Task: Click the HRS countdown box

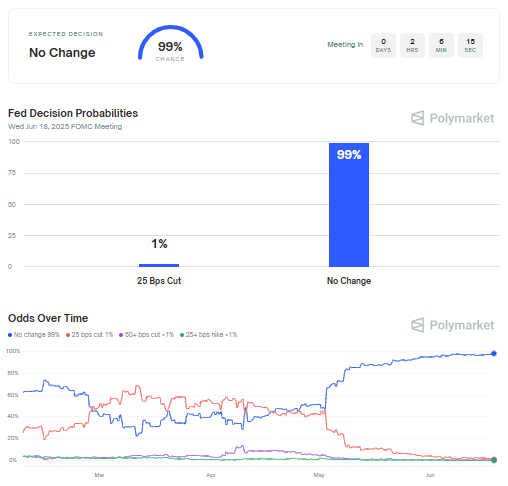Action: click(412, 45)
